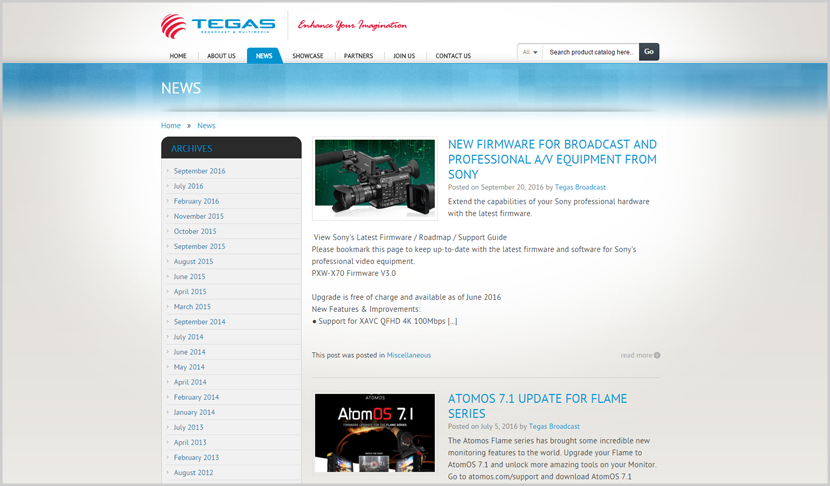Click the AtomOS 7.1 article thumbnail
This screenshot has width=830, height=486.
click(375, 433)
